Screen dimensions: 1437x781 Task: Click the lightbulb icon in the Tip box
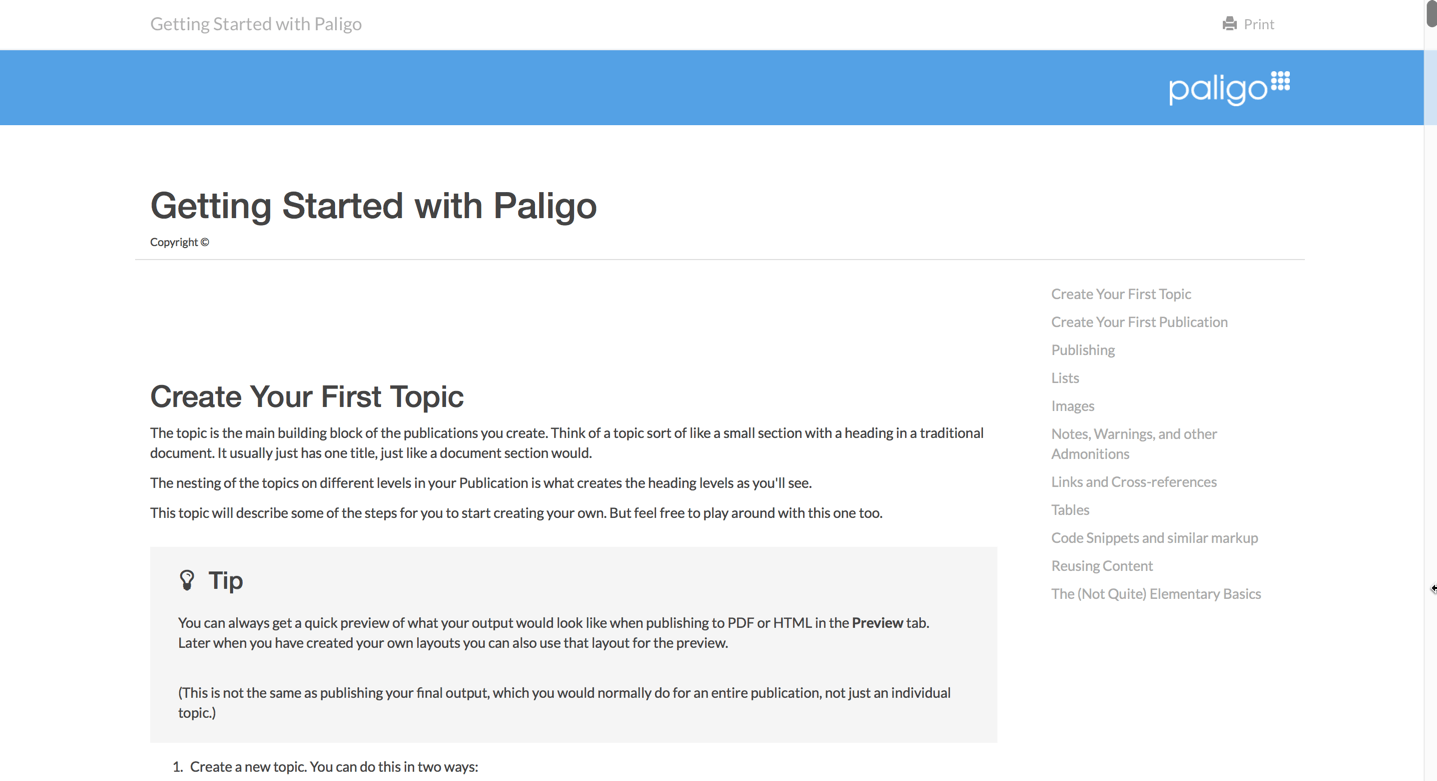(187, 579)
